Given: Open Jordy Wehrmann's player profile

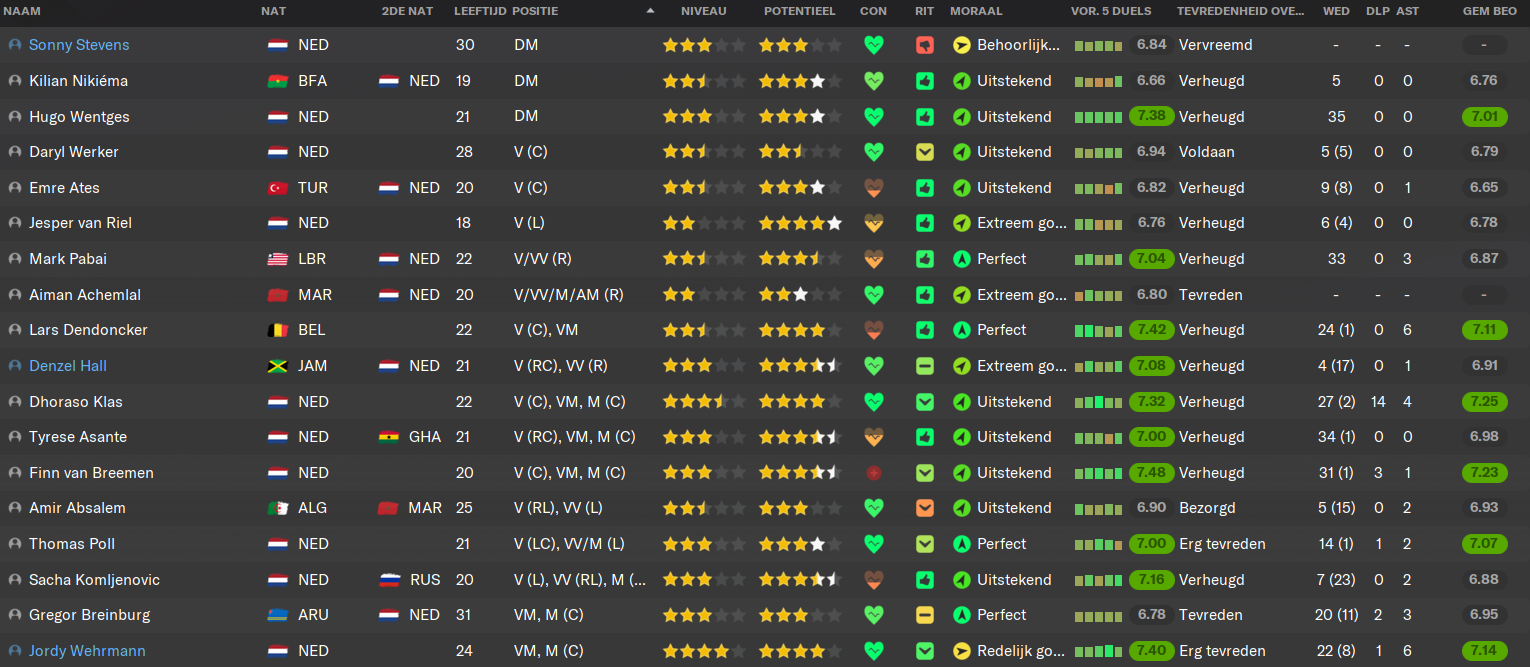Looking at the screenshot, I should tap(87, 651).
